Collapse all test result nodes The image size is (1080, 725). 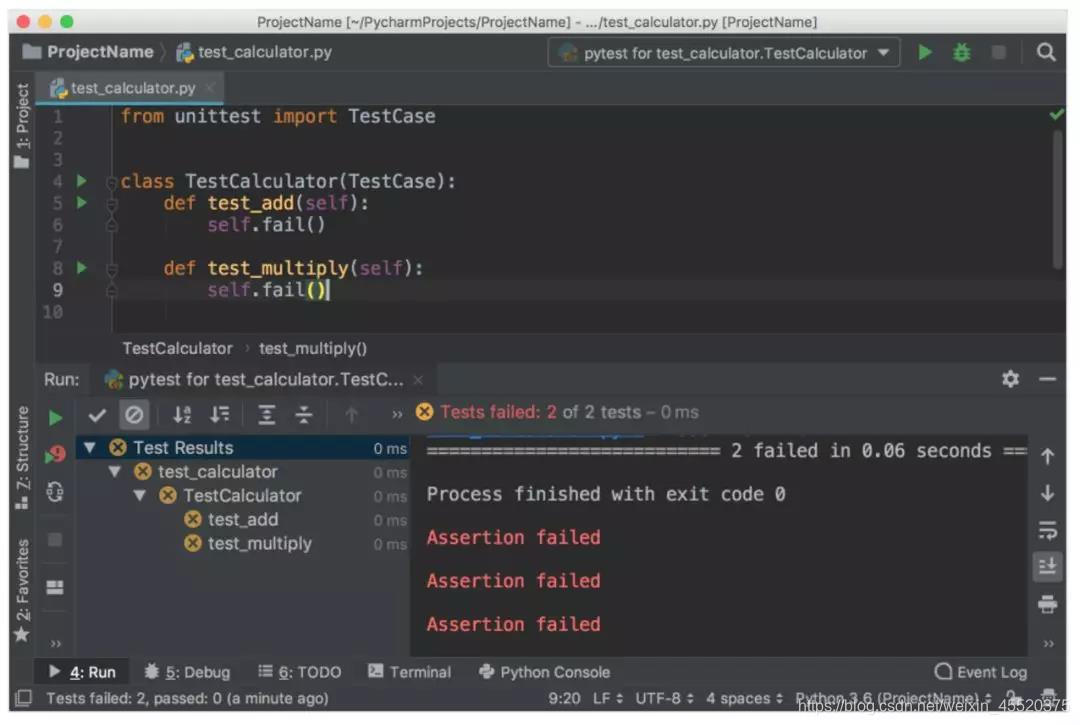point(304,414)
